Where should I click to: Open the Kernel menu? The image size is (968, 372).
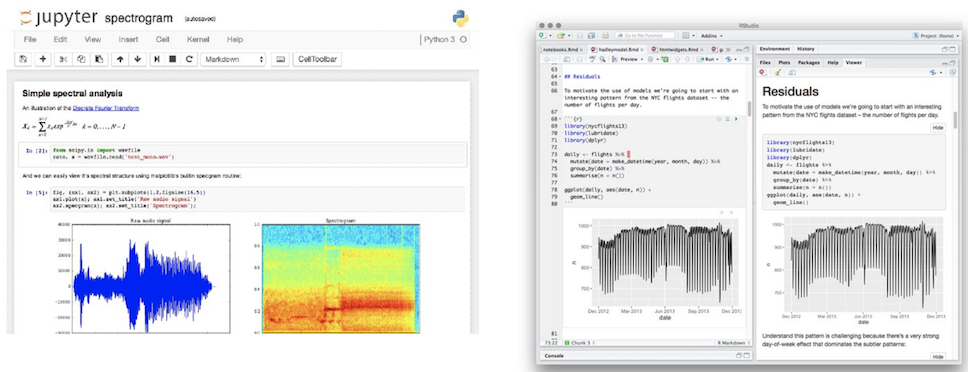coord(198,39)
